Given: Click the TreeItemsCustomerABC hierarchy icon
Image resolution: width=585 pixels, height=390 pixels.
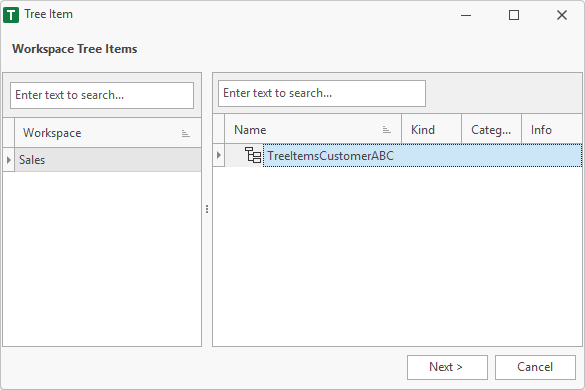Looking at the screenshot, I should point(253,155).
